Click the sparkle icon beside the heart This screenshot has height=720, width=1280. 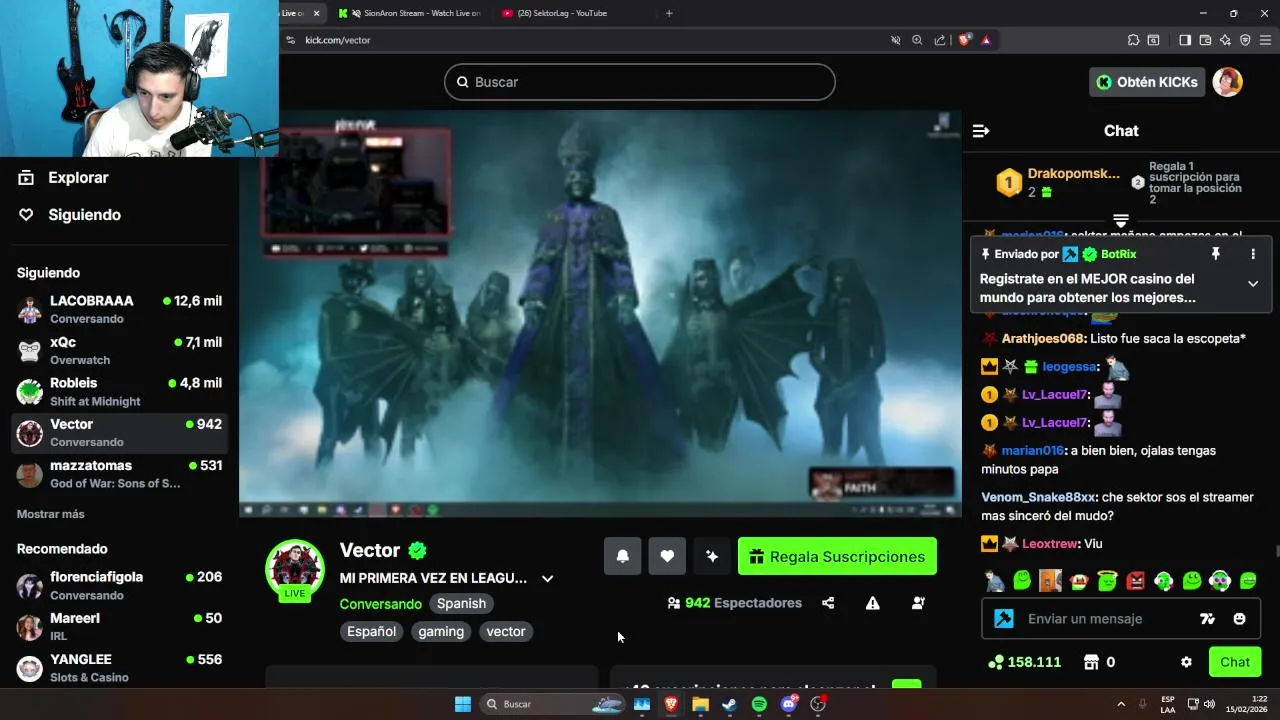(x=712, y=556)
